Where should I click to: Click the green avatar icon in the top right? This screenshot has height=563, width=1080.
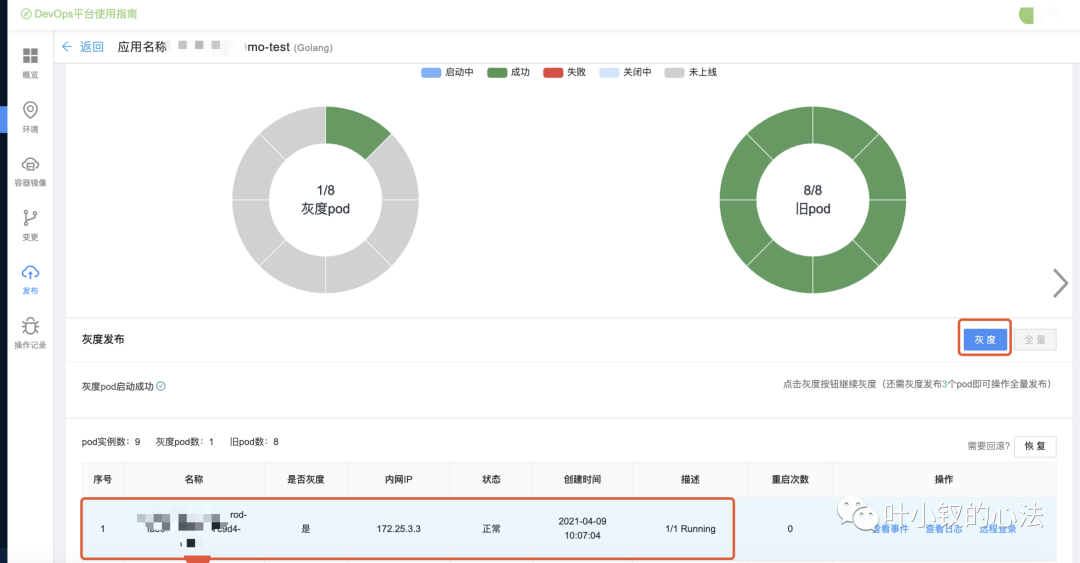(1026, 14)
